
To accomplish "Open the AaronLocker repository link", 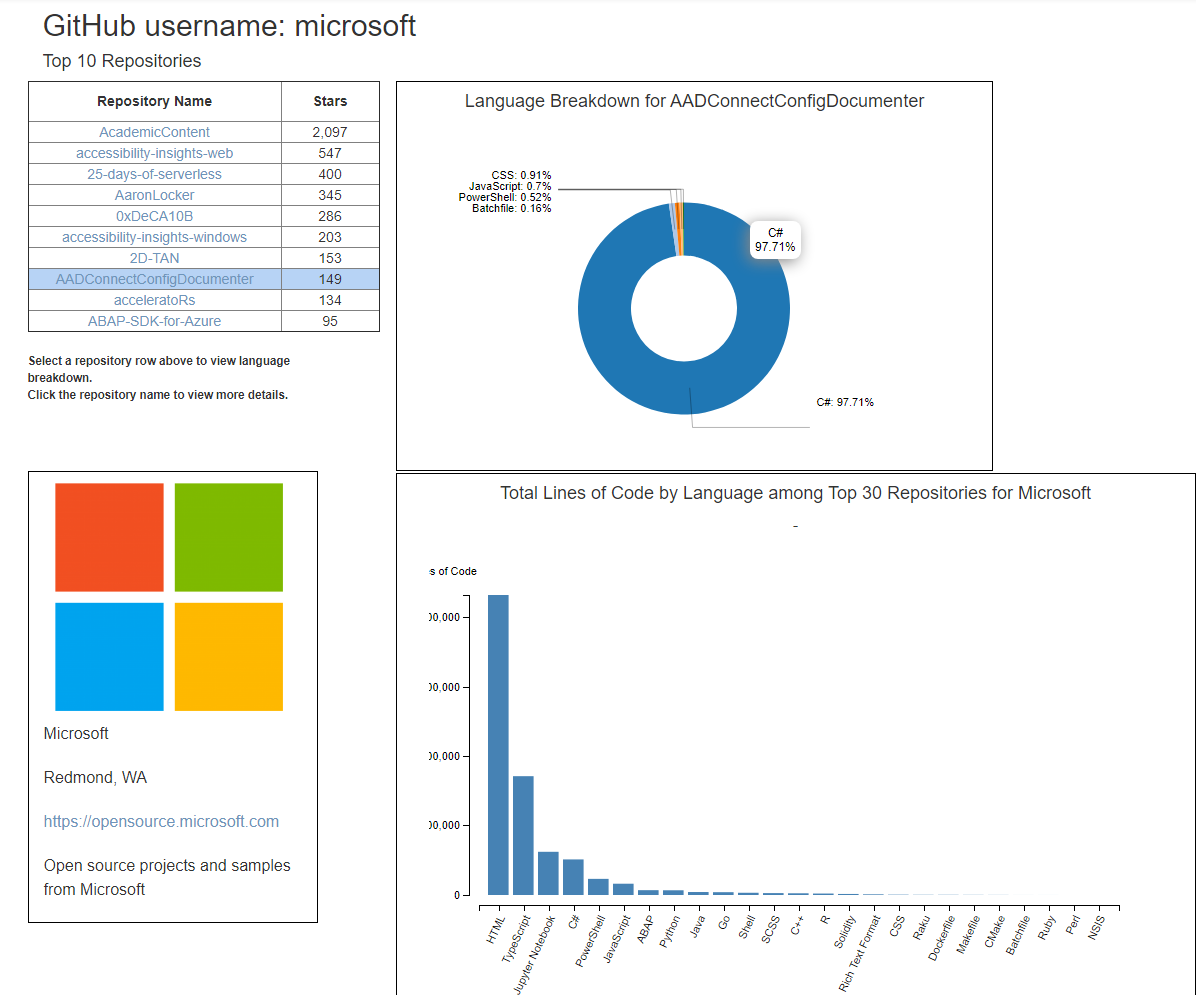I will (154, 195).
